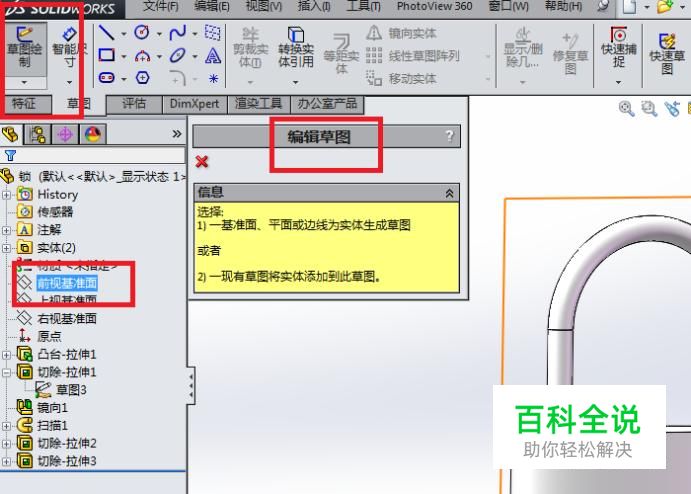Switch to the DimXpert tab
This screenshot has width=691, height=494.
194,104
